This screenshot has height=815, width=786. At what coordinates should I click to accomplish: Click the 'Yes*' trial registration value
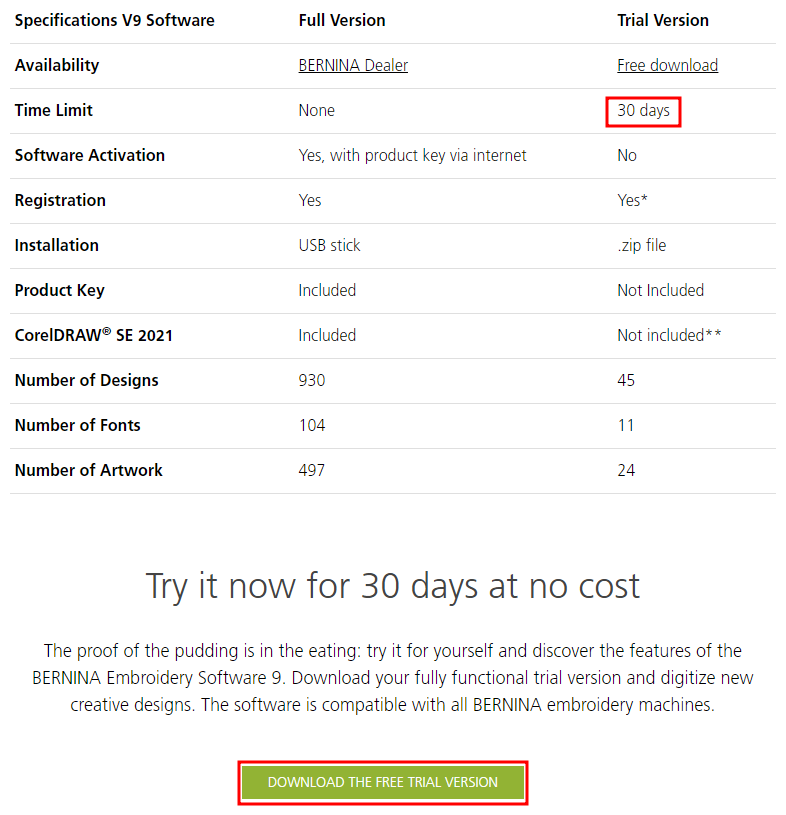point(632,201)
